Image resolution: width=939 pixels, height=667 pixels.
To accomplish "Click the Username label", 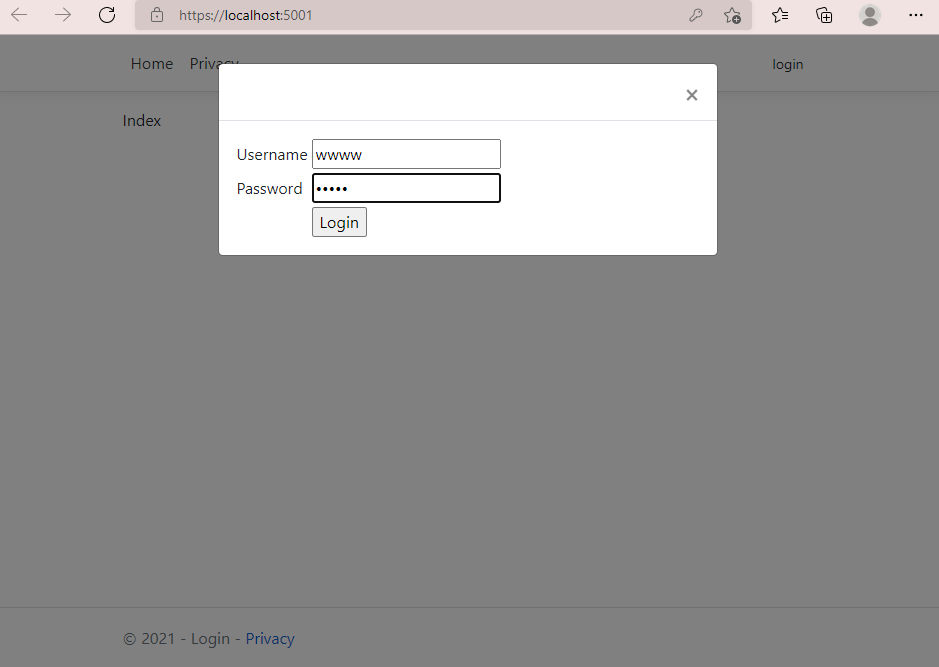I will (271, 154).
